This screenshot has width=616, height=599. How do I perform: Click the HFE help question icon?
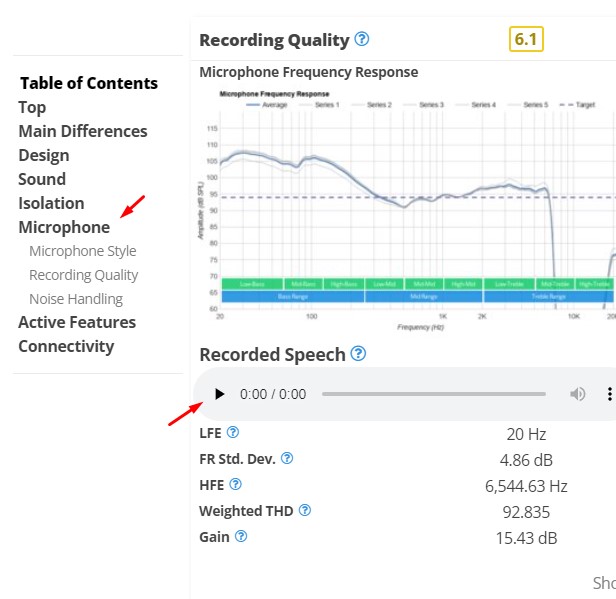[x=235, y=484]
